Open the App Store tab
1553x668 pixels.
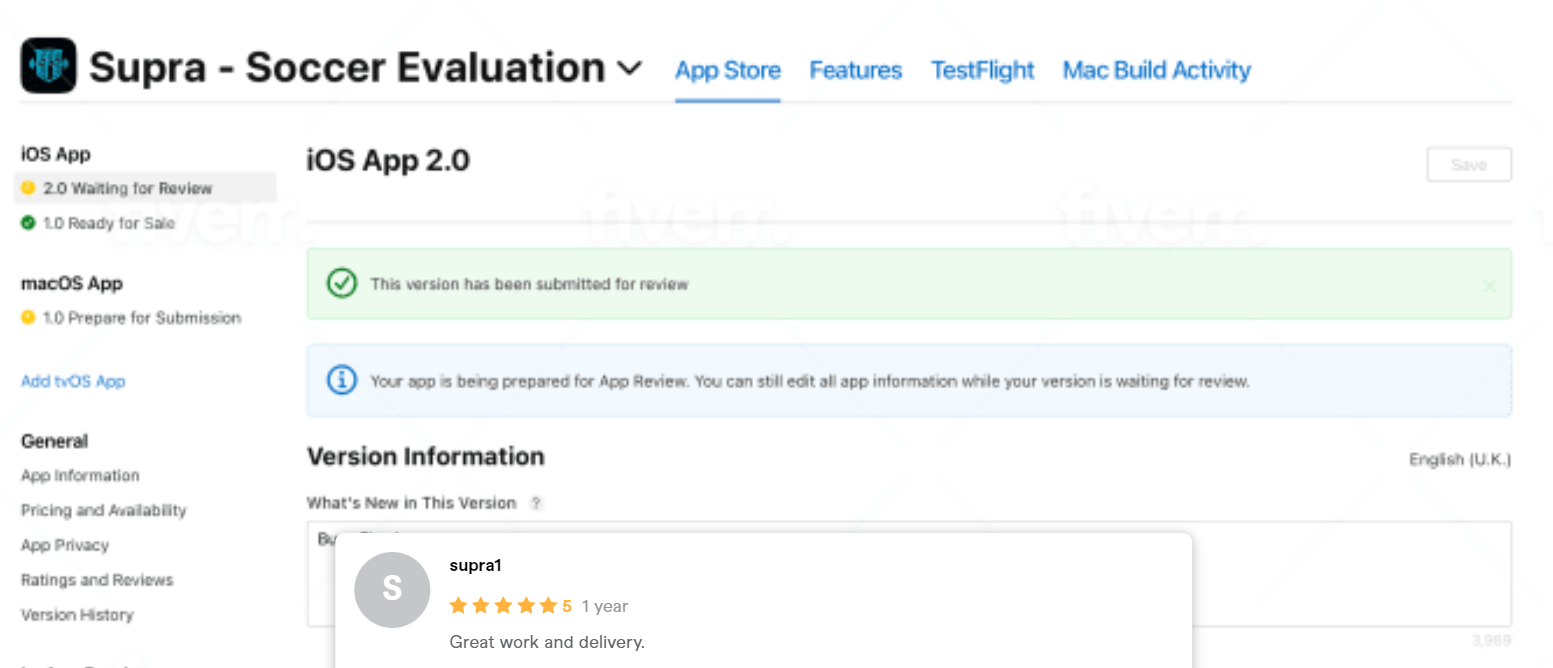[727, 71]
